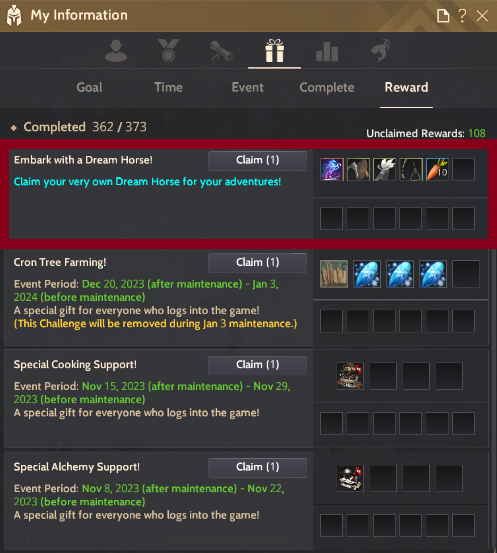Viewport: 497px width, 553px height.
Task: Click the carrot reward icon
Action: [437, 170]
